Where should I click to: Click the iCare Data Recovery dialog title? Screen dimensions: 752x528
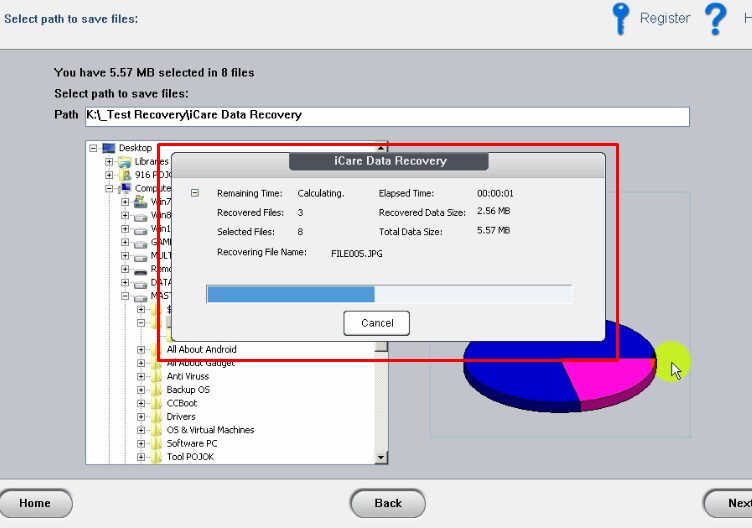coord(390,161)
